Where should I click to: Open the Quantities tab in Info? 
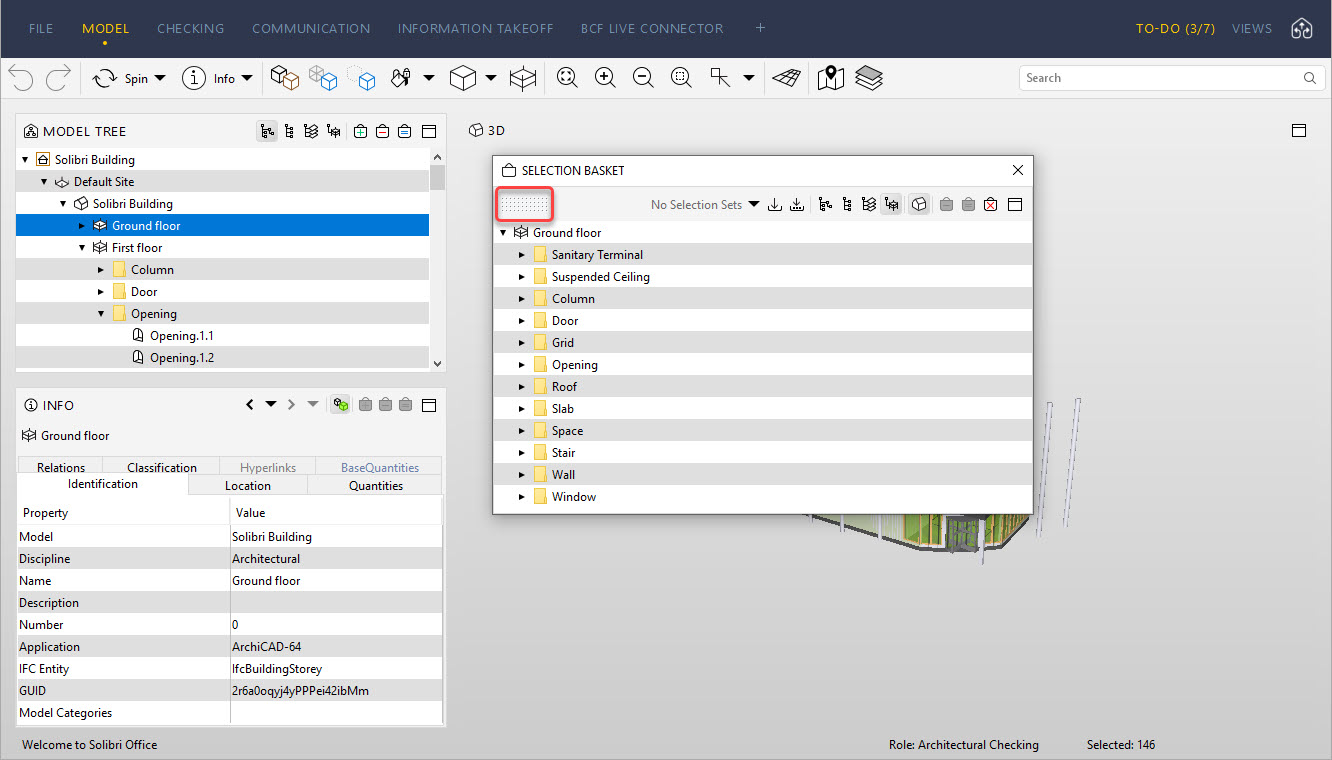pos(376,485)
